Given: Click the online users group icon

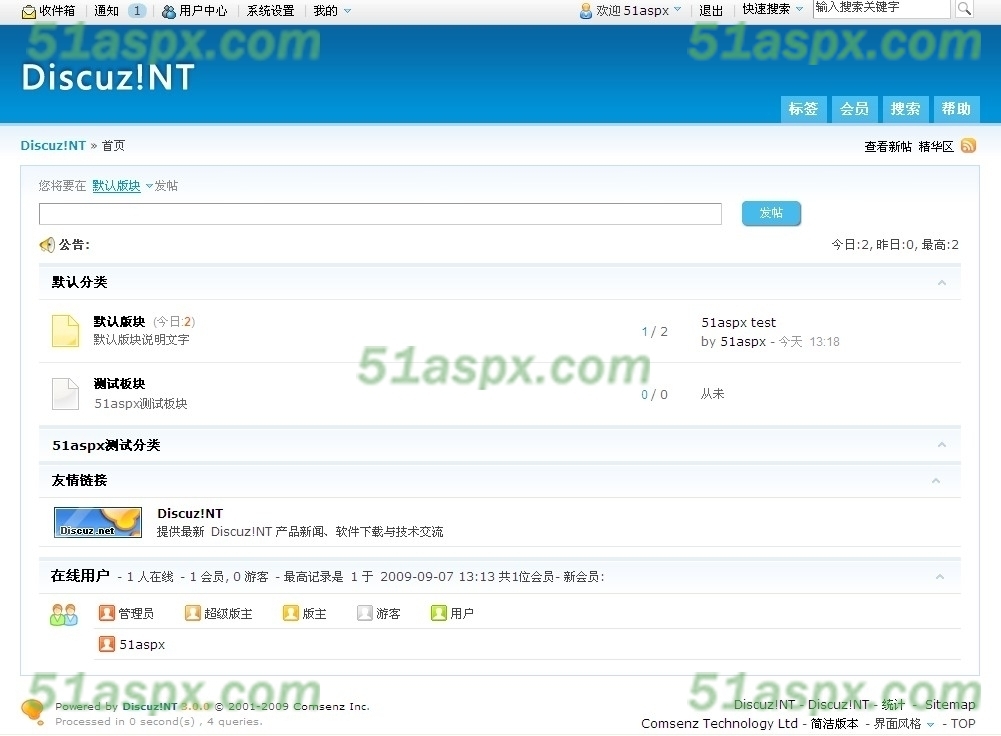Looking at the screenshot, I should 64,614.
